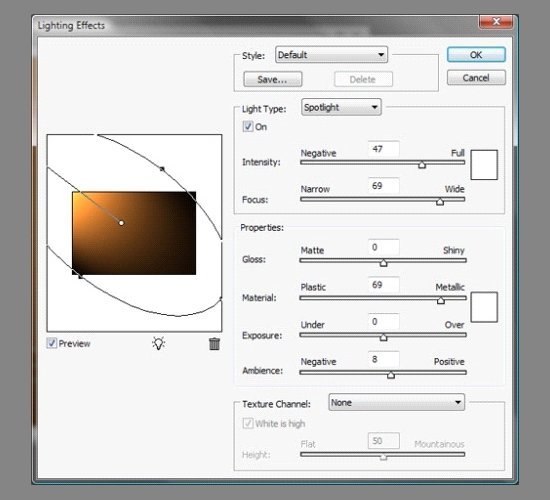Click the trash can delete-light icon
The height and width of the screenshot is (500, 550).
tap(214, 344)
